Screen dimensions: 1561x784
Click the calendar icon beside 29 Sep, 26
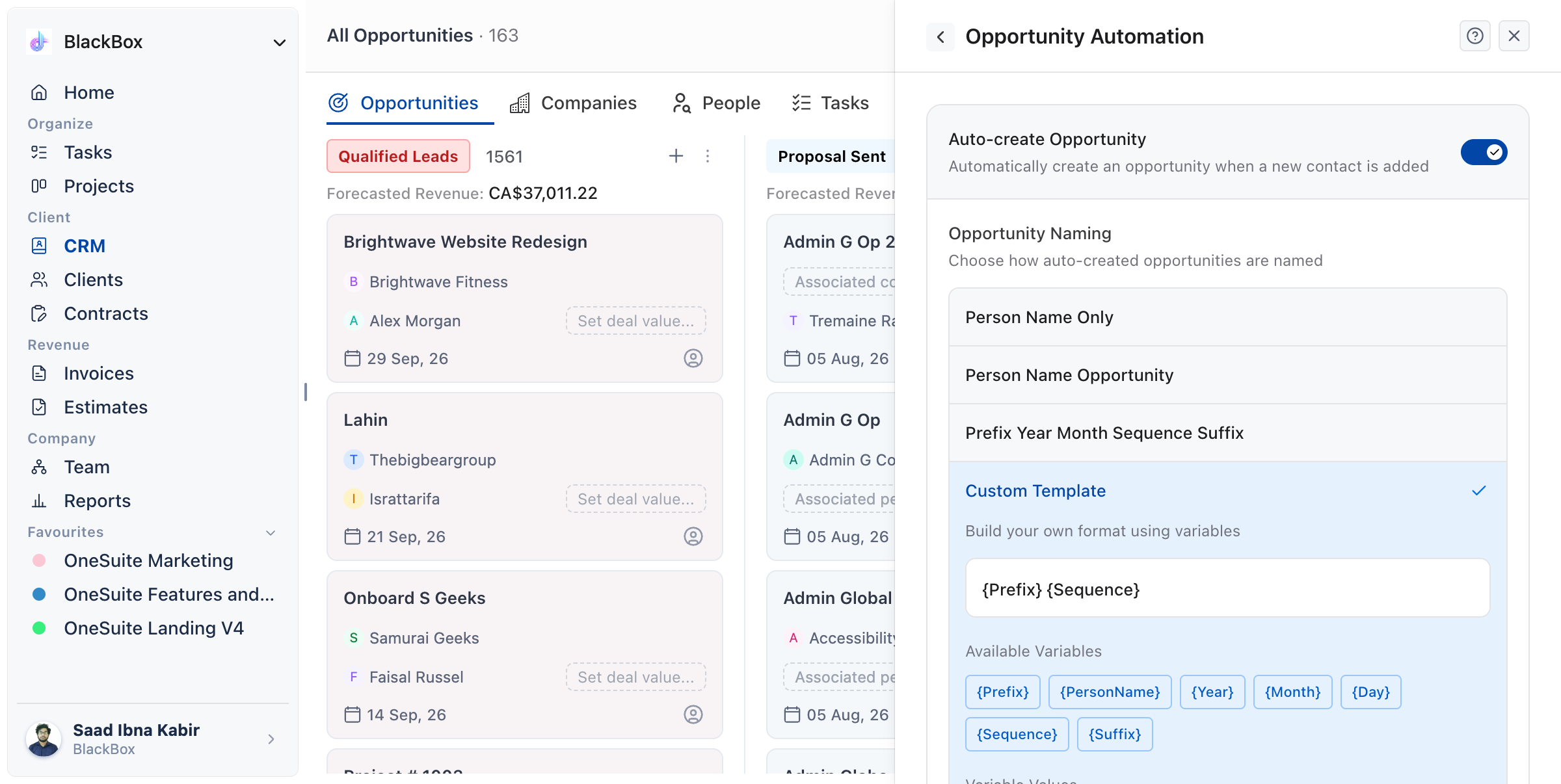coord(352,358)
